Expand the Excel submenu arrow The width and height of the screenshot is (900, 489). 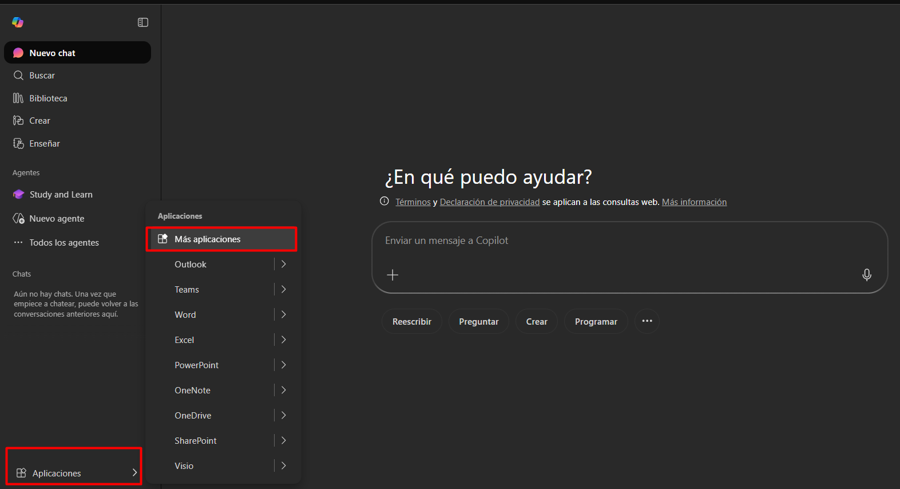[284, 340]
